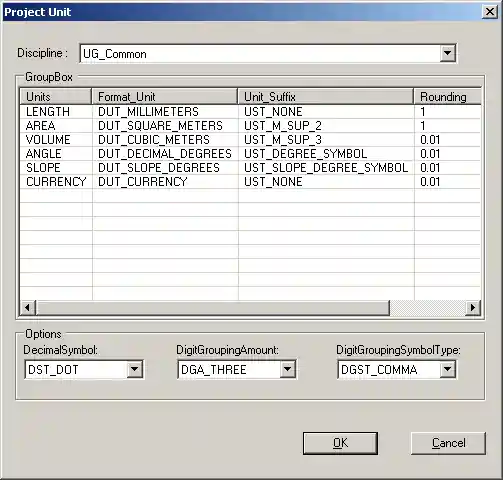Select the LENGTH row
Viewport: 503px width, 480px height.
click(x=250, y=111)
